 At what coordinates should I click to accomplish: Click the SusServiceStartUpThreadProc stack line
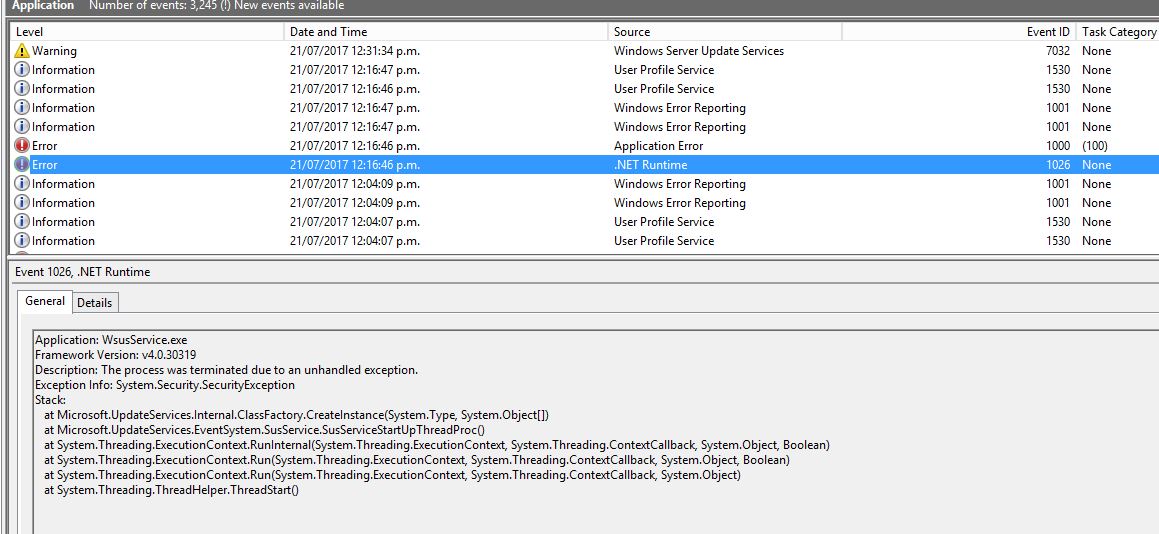[265, 430]
